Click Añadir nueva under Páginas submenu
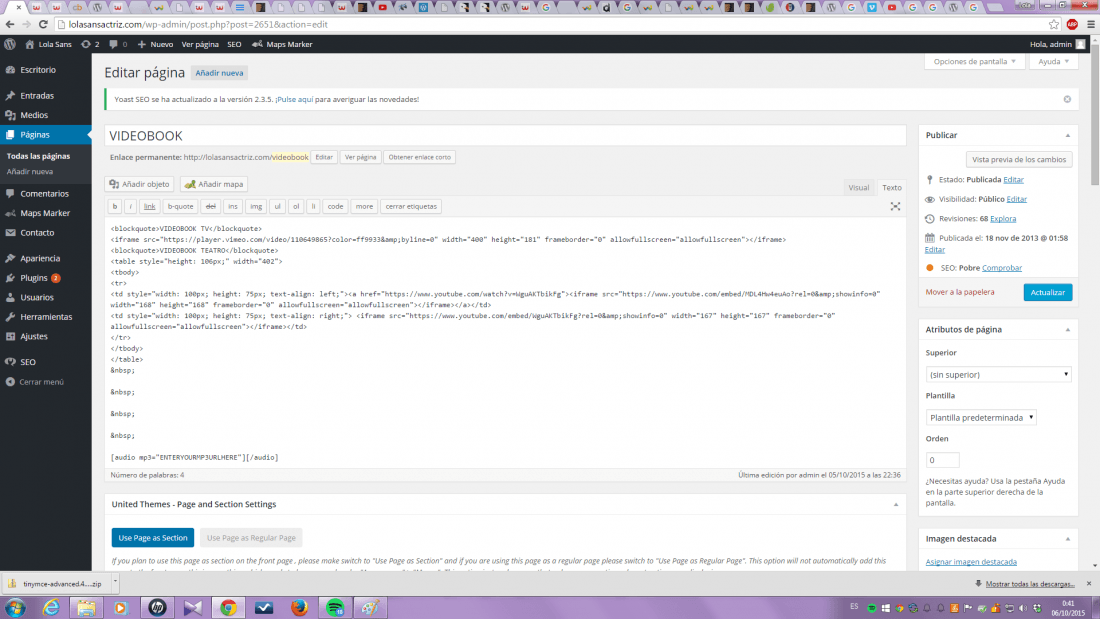Image resolution: width=1100 pixels, height=619 pixels. click(29, 172)
